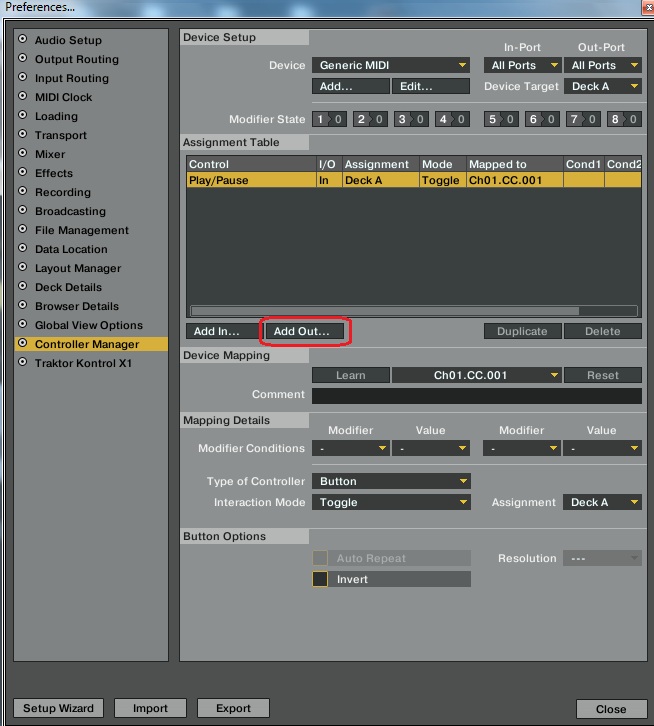Click the Mapped to column header
This screenshot has width=654, height=726.
click(x=514, y=164)
